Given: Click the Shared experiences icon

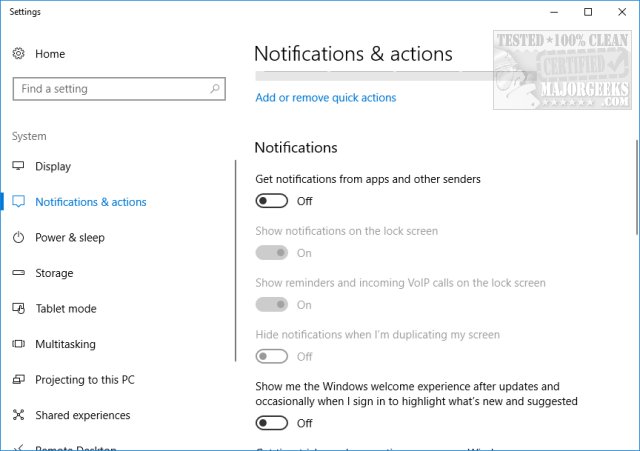Looking at the screenshot, I should 19,415.
